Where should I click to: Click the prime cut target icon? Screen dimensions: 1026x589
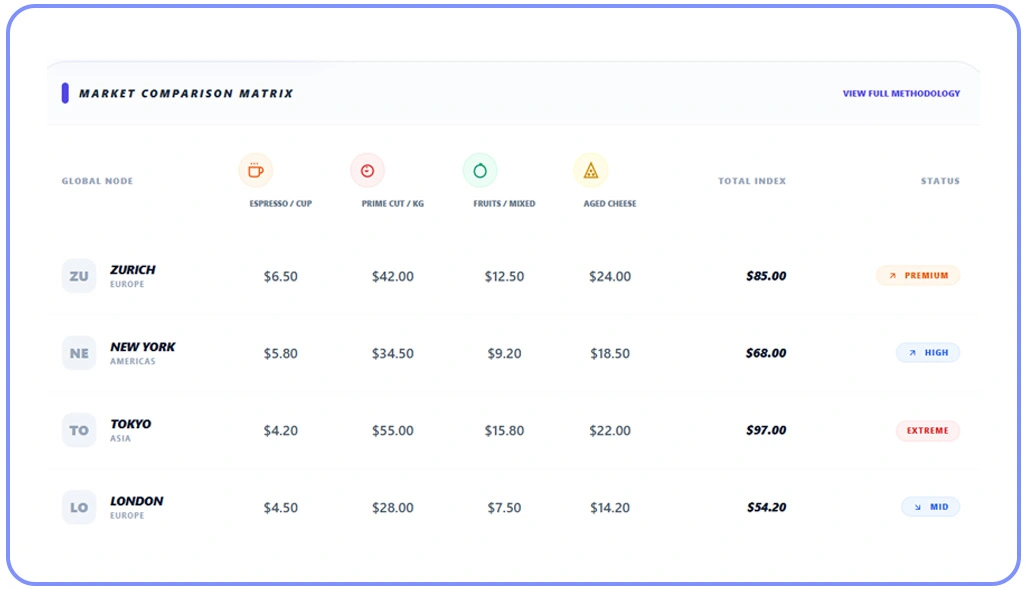368,170
